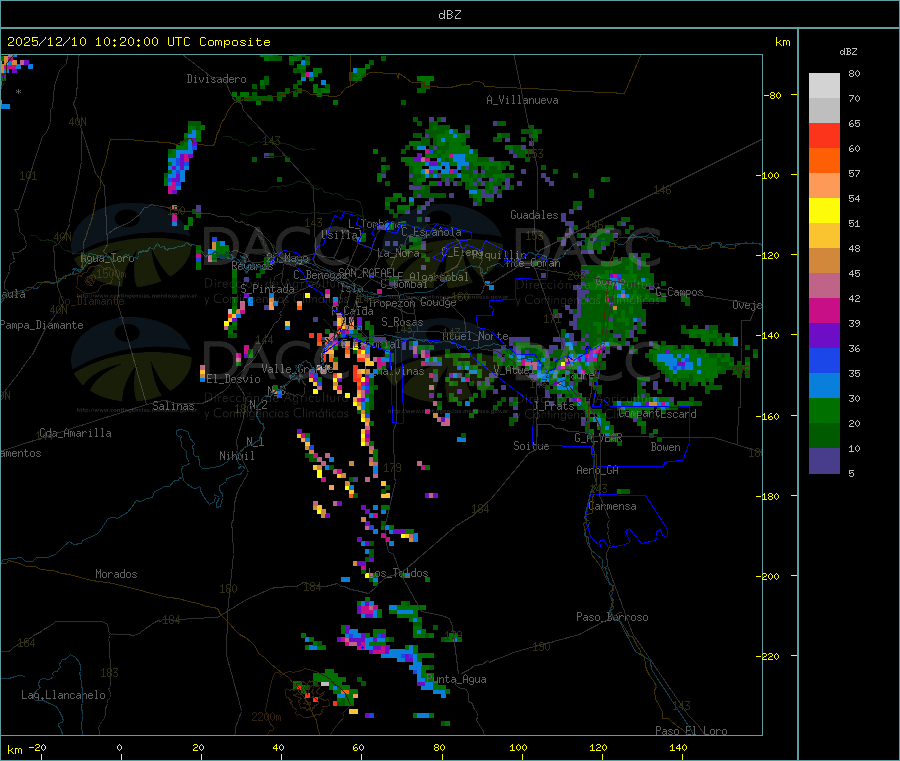Click the -160 km vertical axis tick
The image size is (900, 761).
click(x=771, y=416)
